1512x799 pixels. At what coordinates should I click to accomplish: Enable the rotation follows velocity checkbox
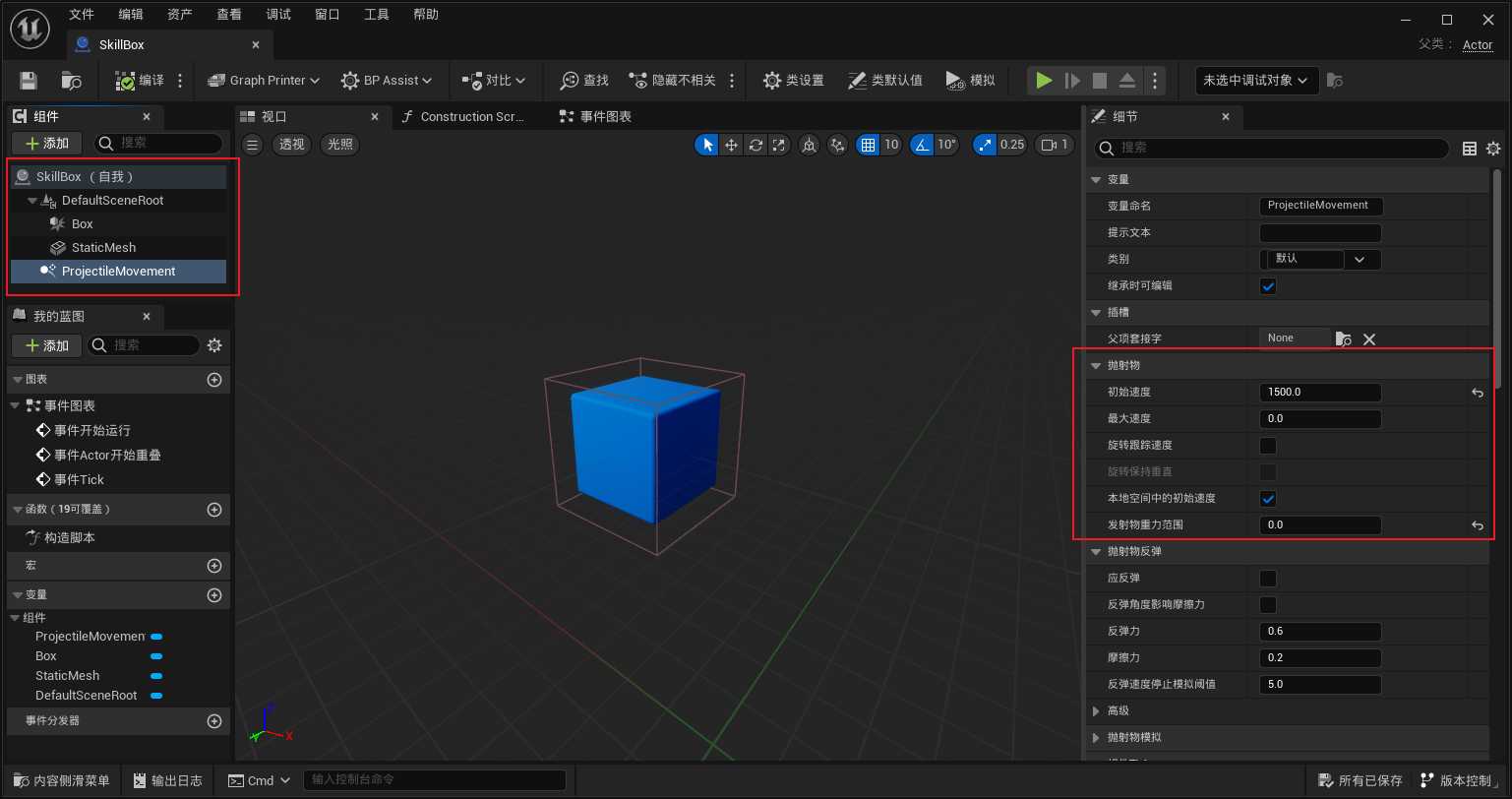tap(1268, 446)
